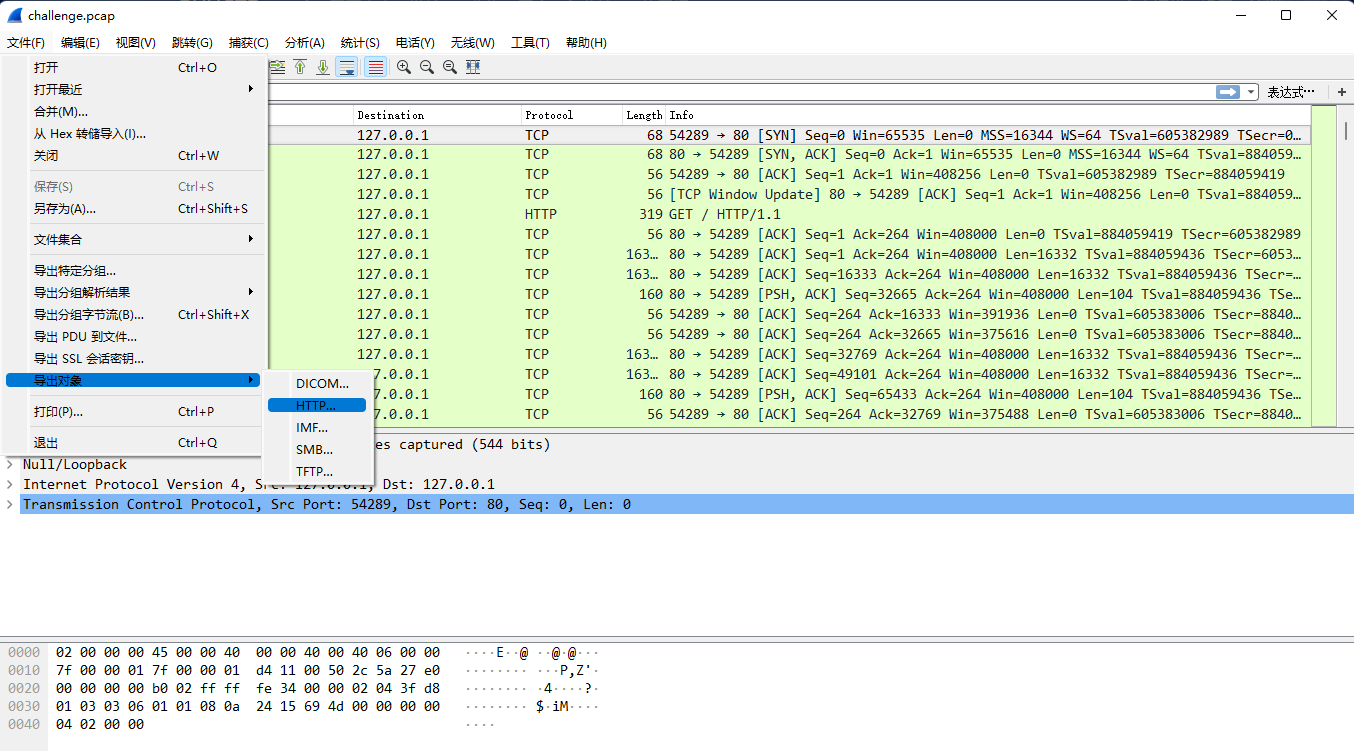Screen dimensions: 1354x751
Task: Open the 打开最近 recent files submenu
Action: [x=133, y=89]
